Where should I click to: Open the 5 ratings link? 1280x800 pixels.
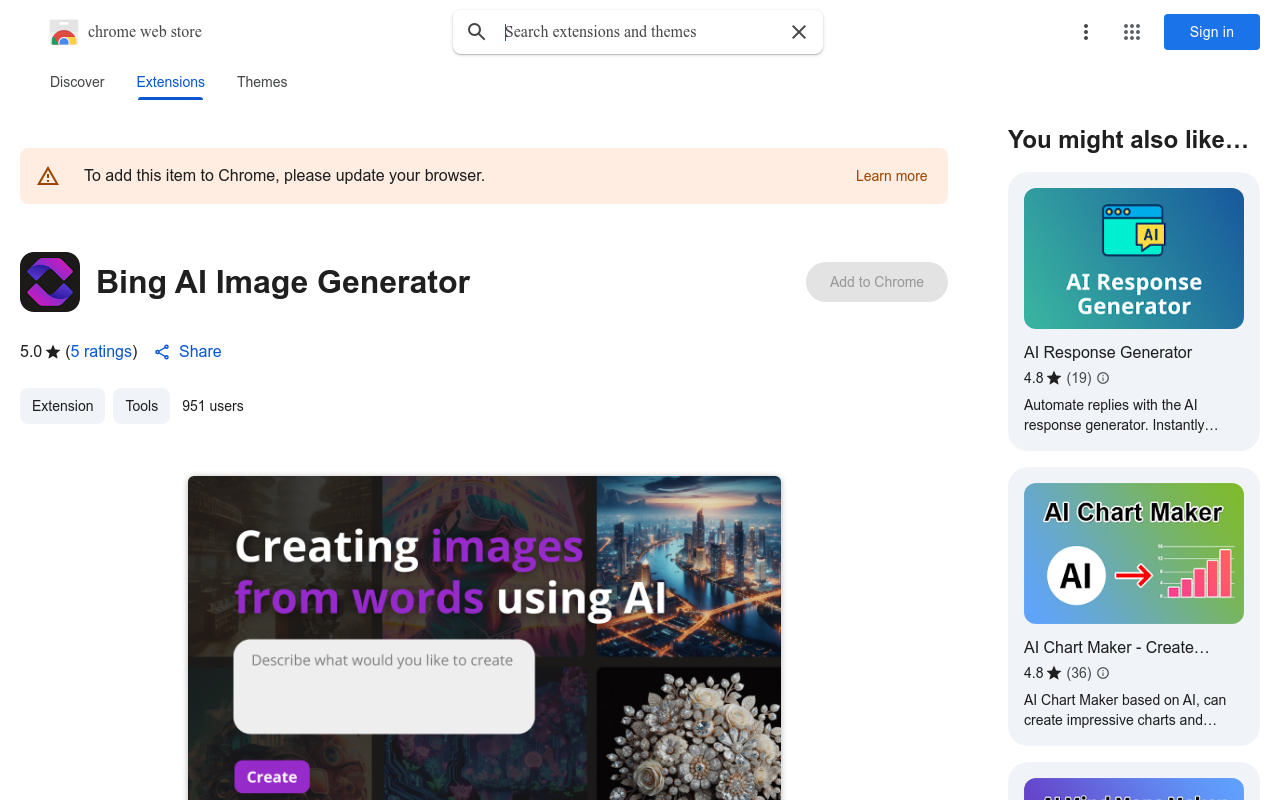click(101, 352)
